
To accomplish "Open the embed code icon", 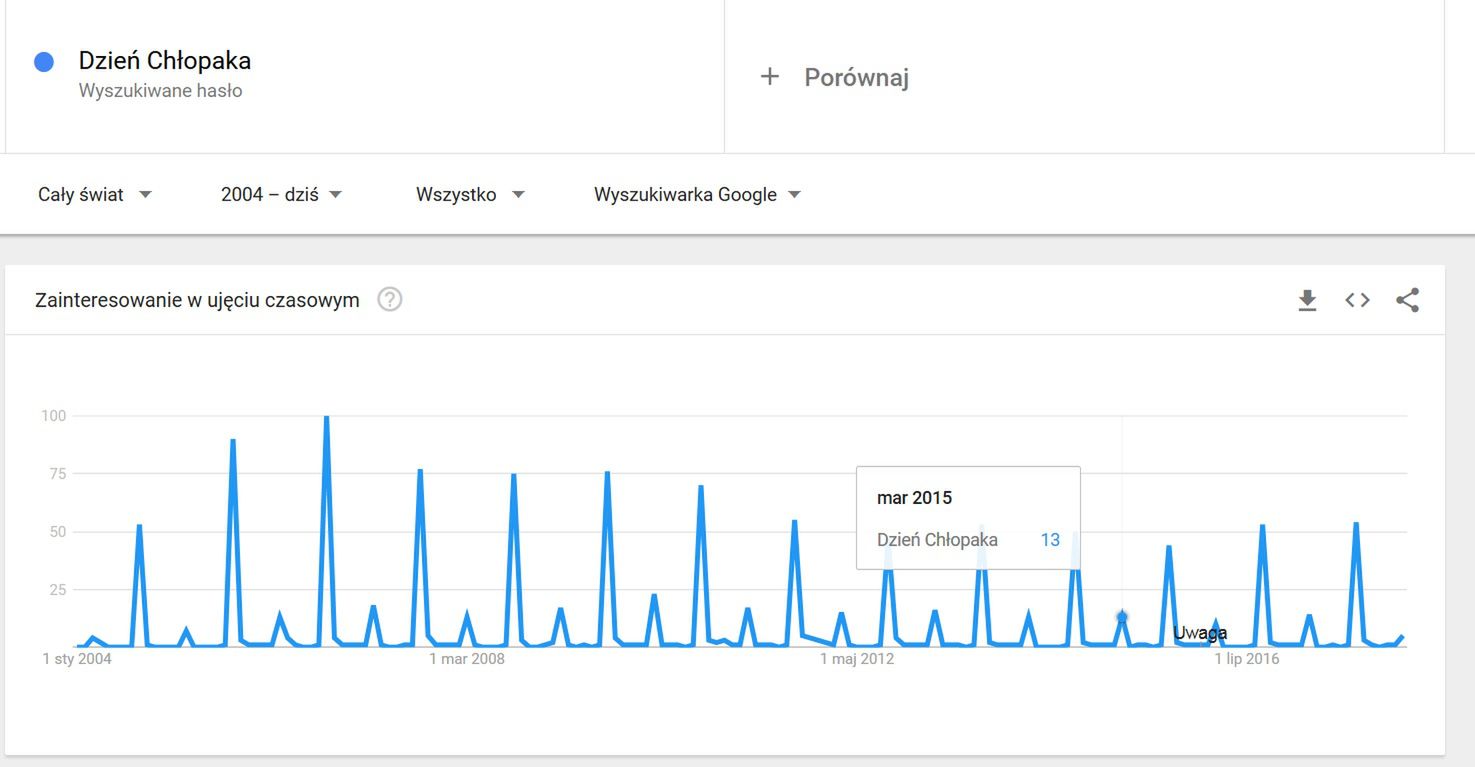I will 1357,300.
